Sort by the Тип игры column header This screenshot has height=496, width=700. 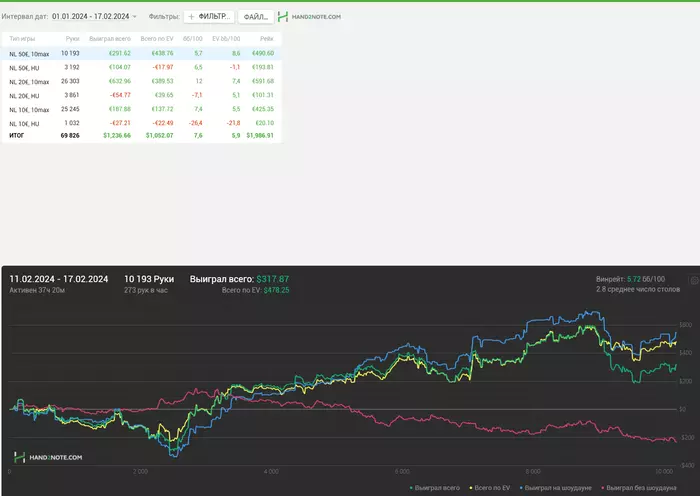tap(22, 39)
